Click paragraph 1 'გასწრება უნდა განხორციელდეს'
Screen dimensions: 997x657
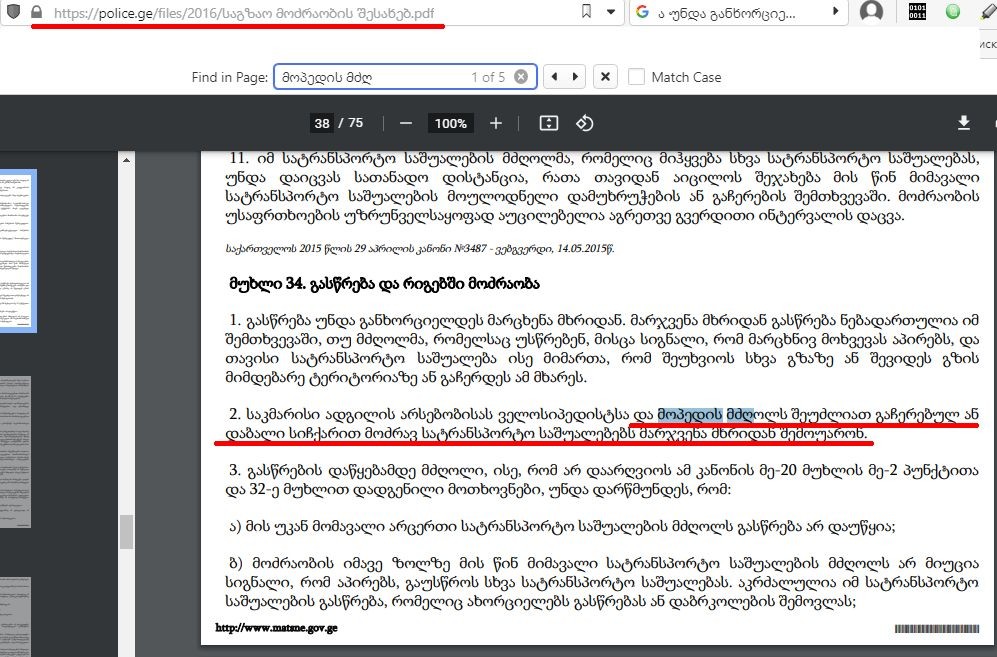point(602,349)
